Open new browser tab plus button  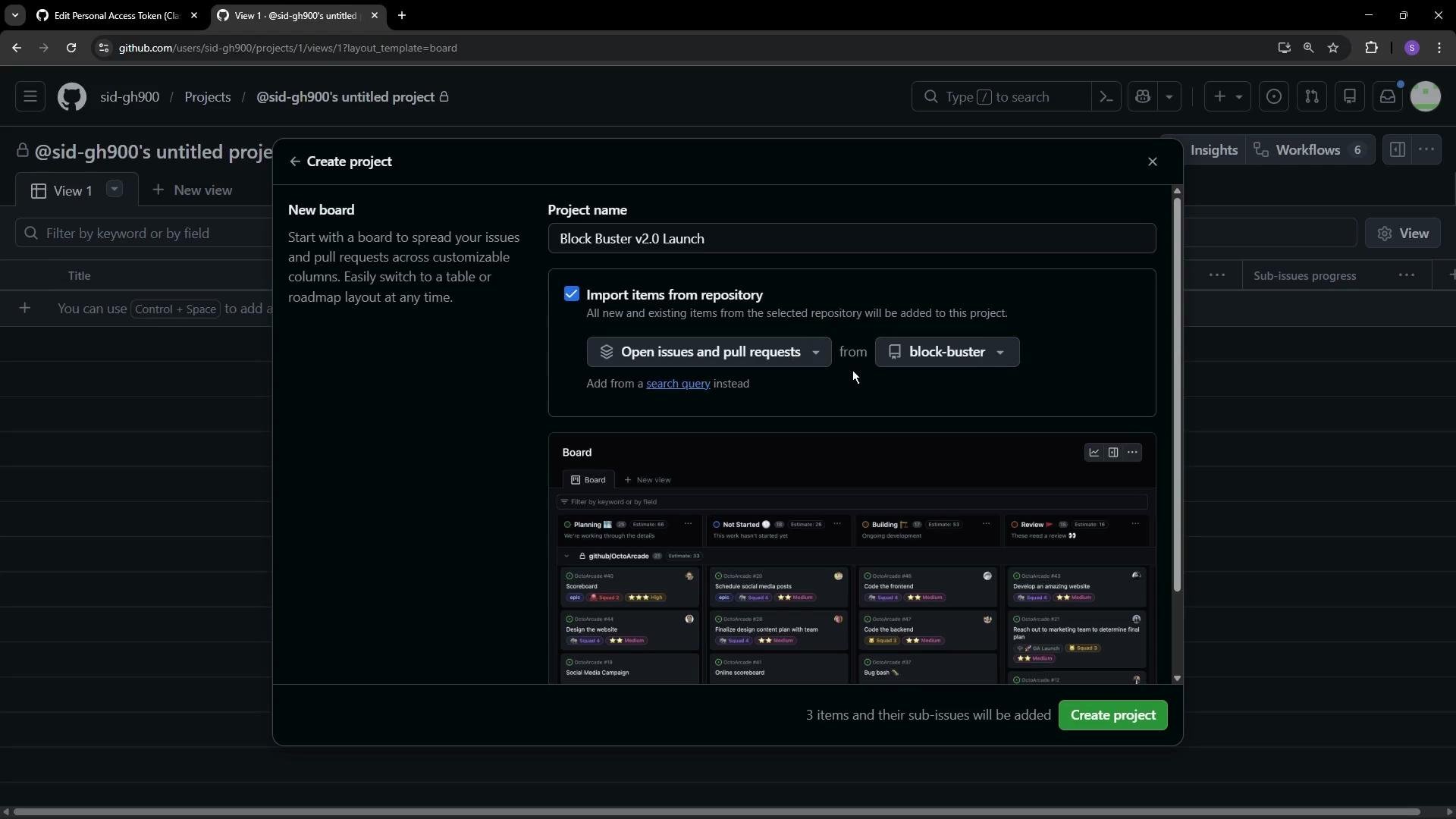402,15
